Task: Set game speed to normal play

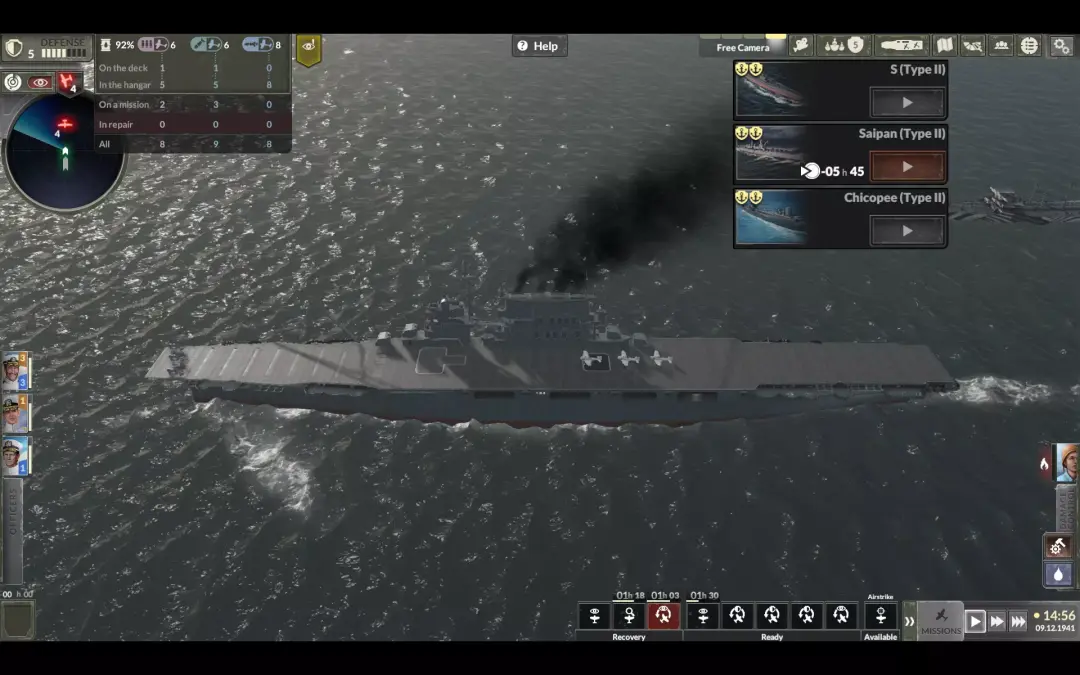Action: 975,622
